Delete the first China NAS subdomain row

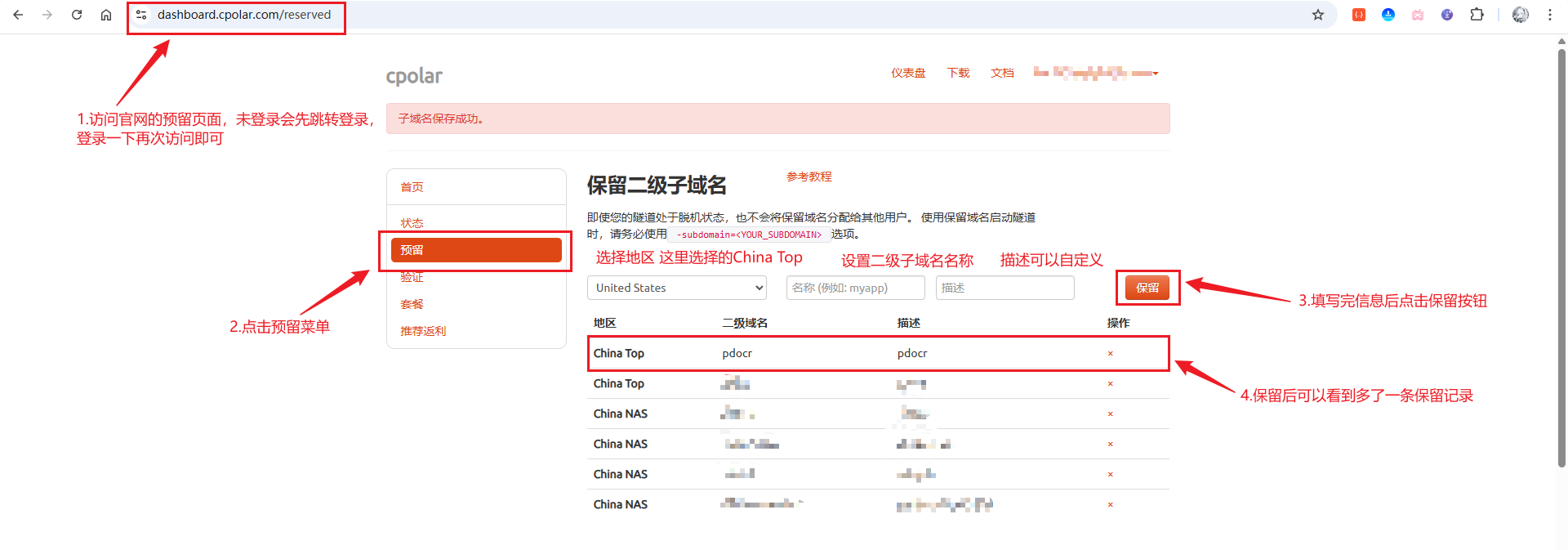pyautogui.click(x=1110, y=414)
